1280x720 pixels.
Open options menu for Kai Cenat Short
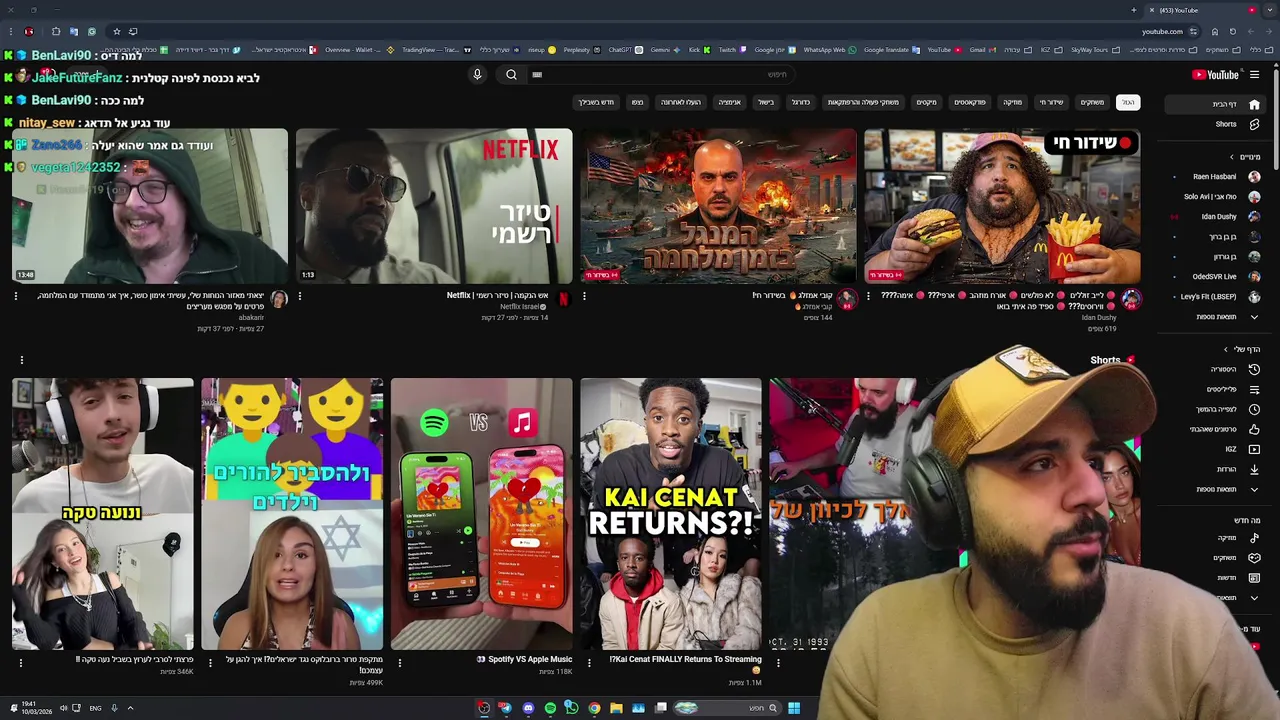point(589,663)
